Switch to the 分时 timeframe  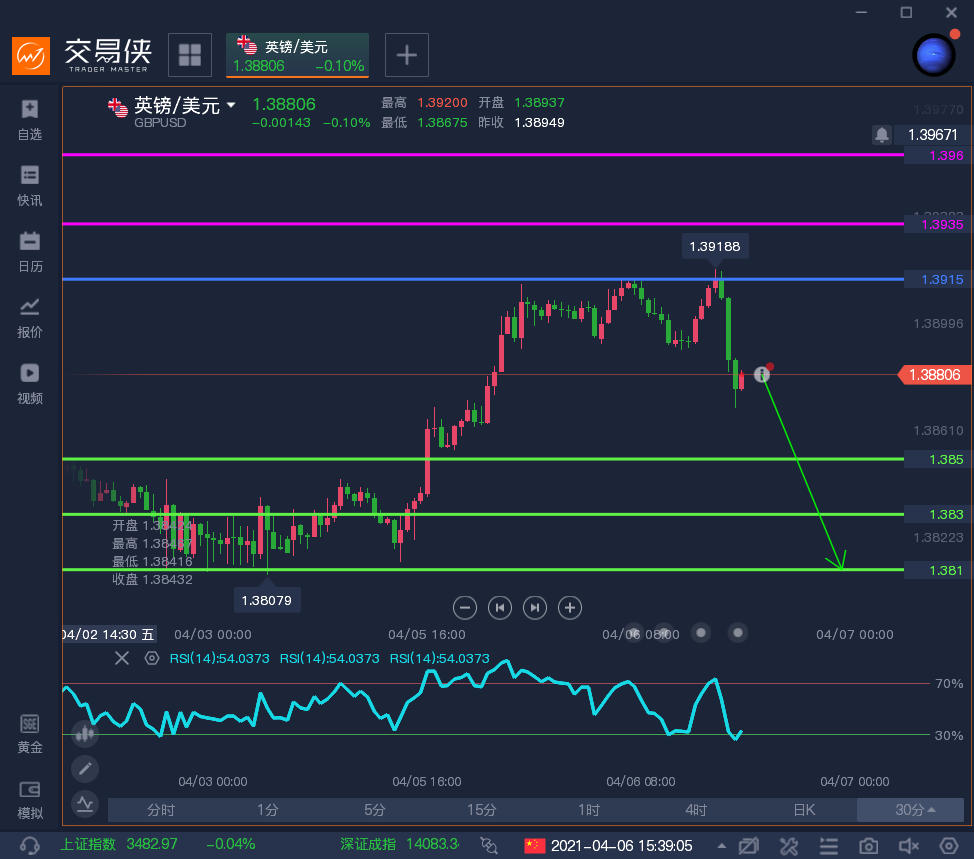[161, 810]
